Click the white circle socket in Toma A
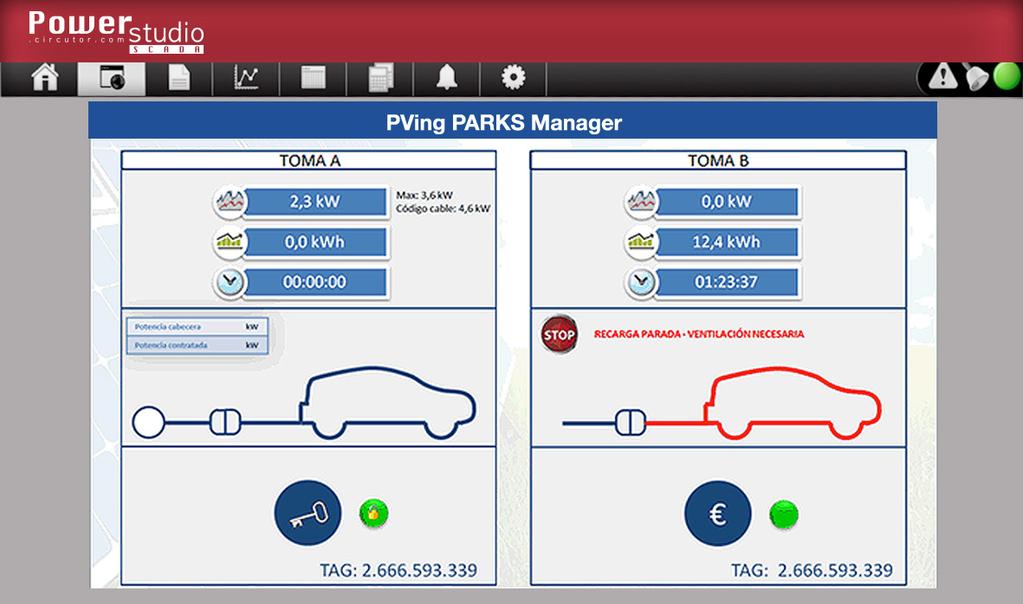The image size is (1023, 604). tap(148, 422)
